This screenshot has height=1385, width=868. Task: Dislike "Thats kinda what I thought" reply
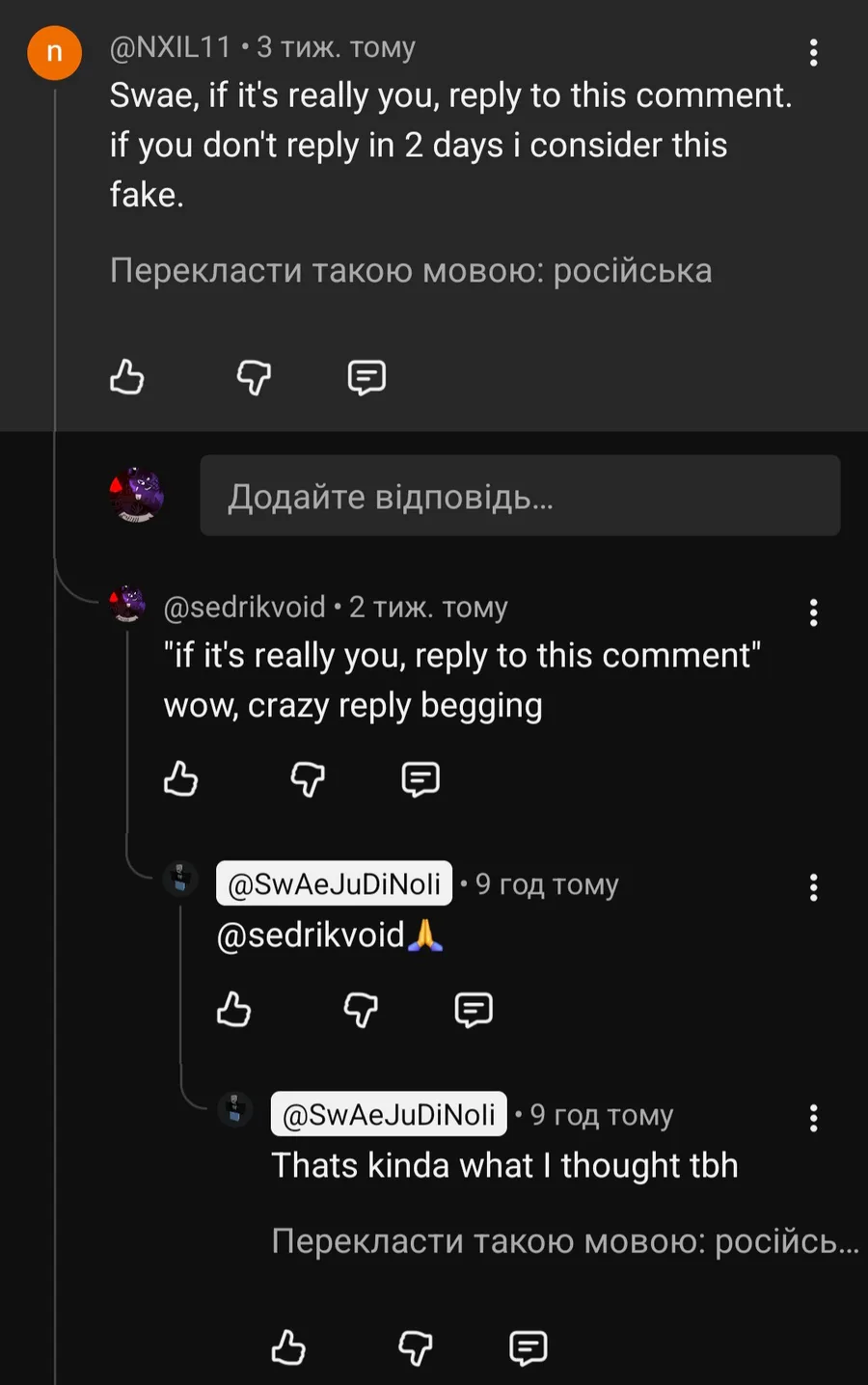pos(415,1347)
